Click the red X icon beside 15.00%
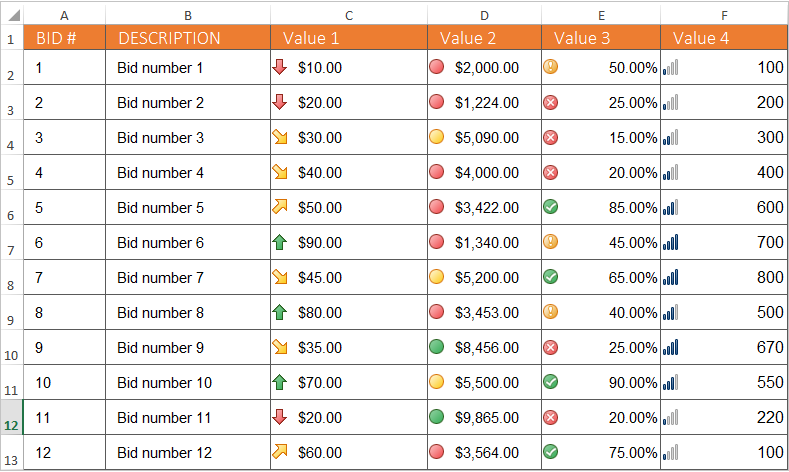 pyautogui.click(x=550, y=137)
